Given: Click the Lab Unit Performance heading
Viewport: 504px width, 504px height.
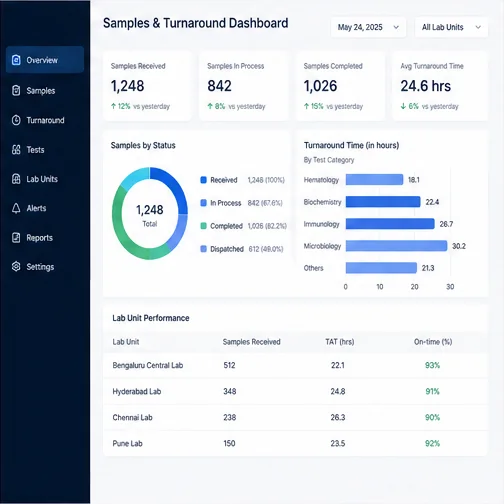Looking at the screenshot, I should (x=151, y=318).
